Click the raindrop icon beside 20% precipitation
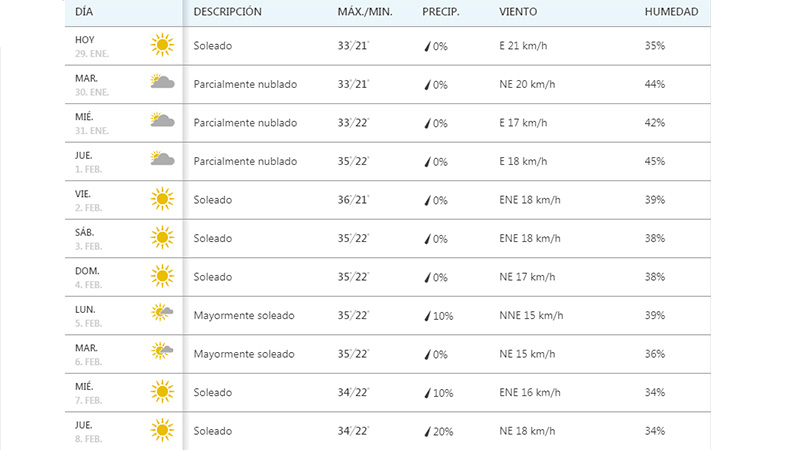Image resolution: width=800 pixels, height=450 pixels. [428, 432]
